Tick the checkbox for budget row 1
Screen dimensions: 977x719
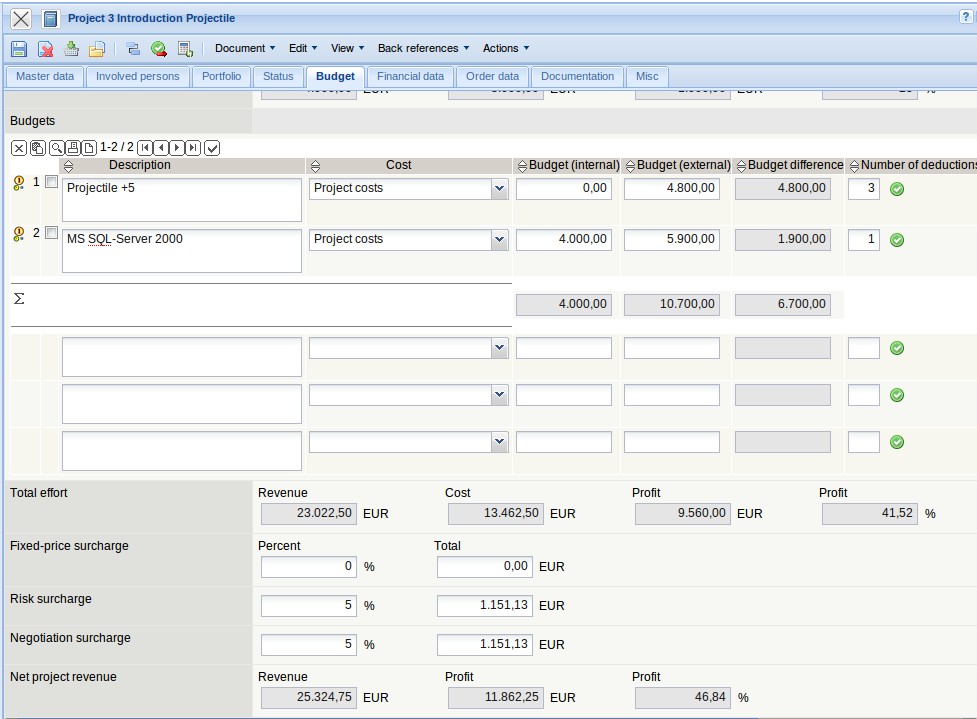pos(51,183)
